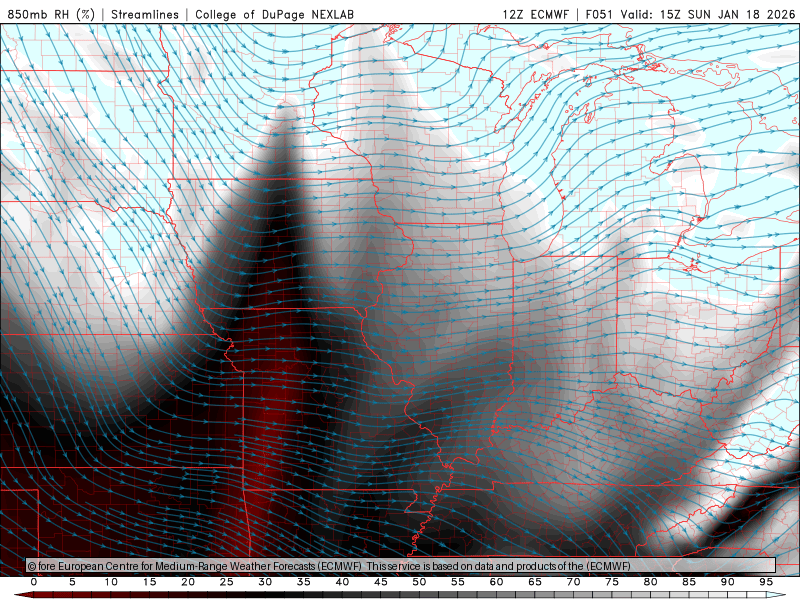The height and width of the screenshot is (600, 800).
Task: Click the "850mb RH (%)" title text
Action: (x=51, y=14)
